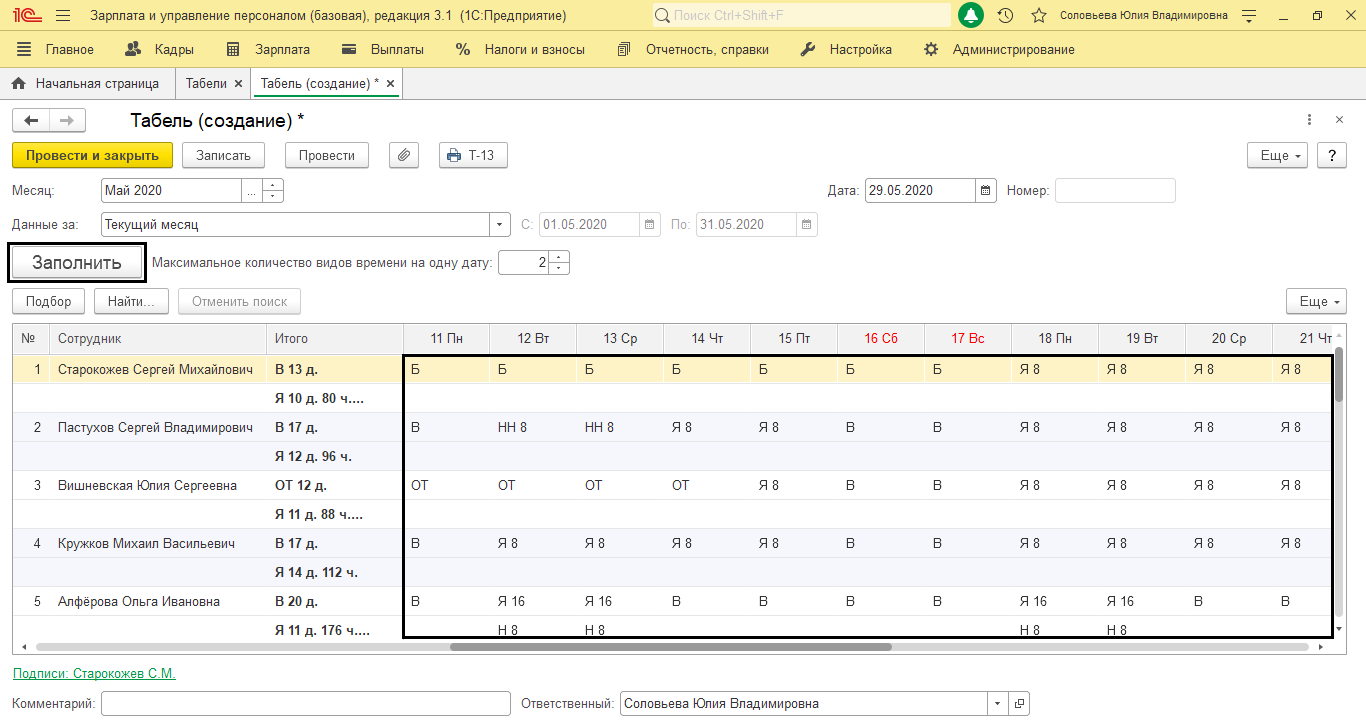Click the notifications bell icon

970,16
